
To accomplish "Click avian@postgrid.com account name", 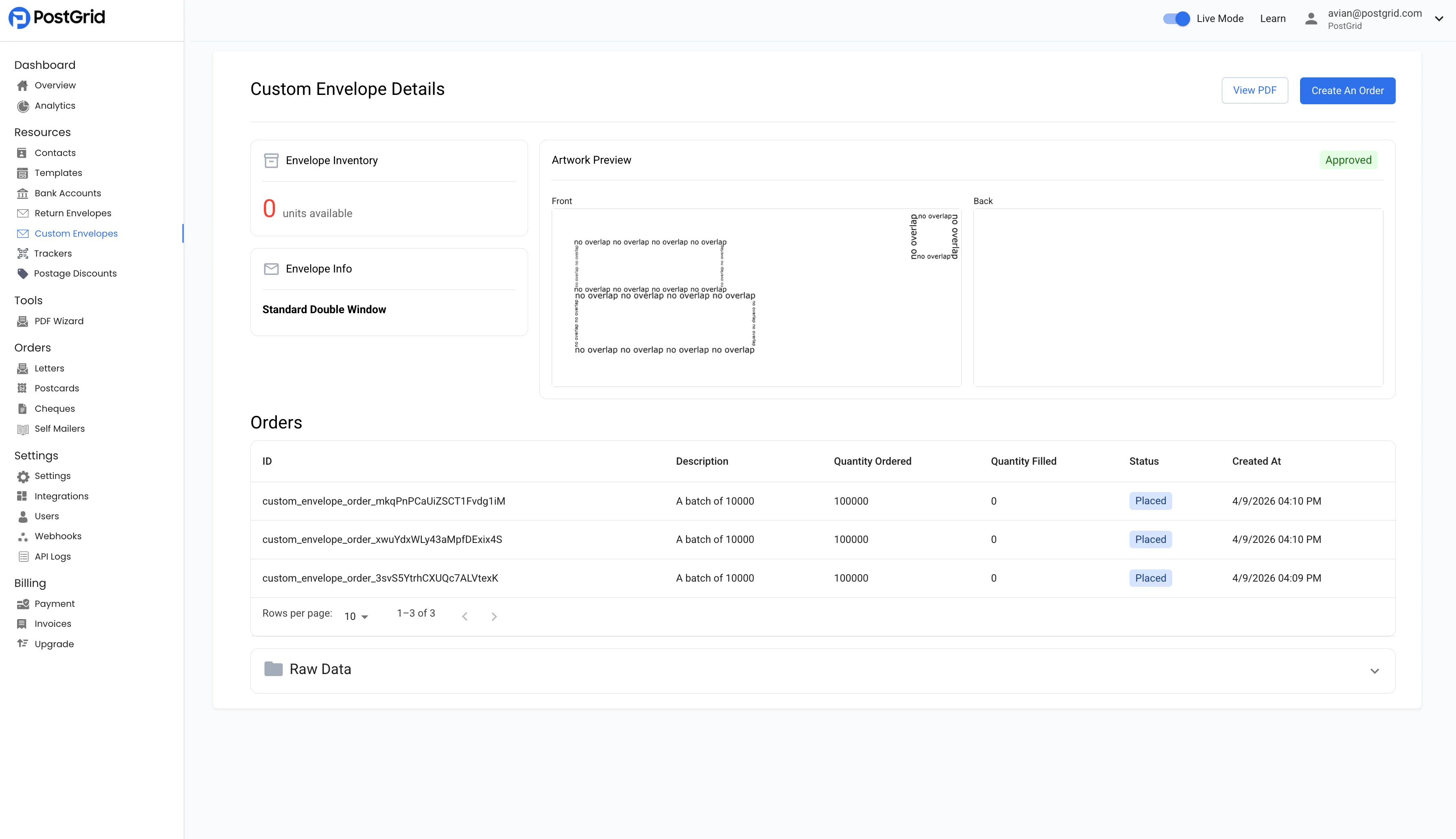I will point(1374,13).
